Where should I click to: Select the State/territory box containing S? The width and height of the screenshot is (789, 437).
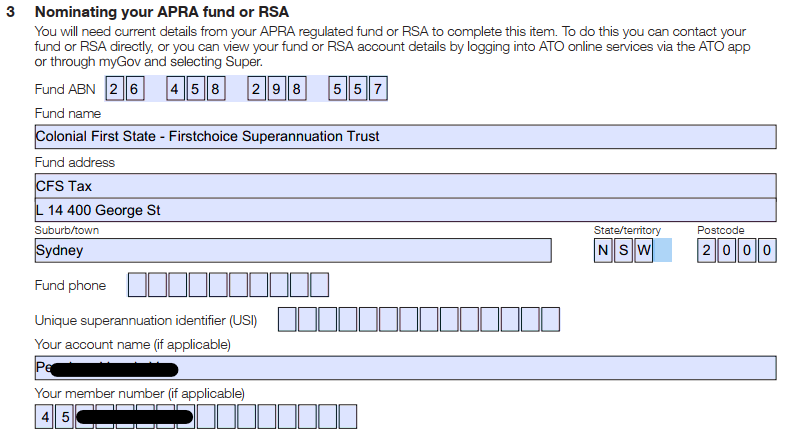tap(623, 250)
